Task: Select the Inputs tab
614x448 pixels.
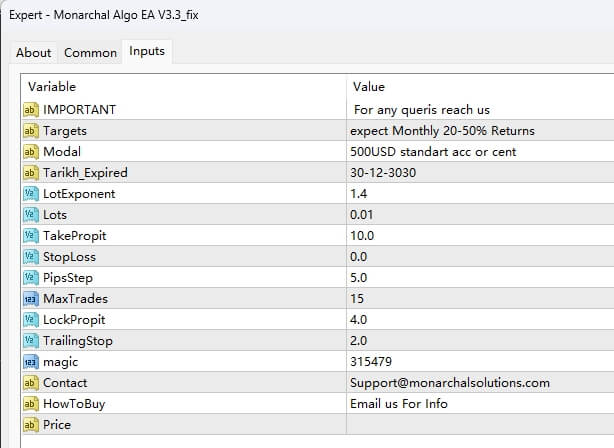Action: (x=147, y=51)
